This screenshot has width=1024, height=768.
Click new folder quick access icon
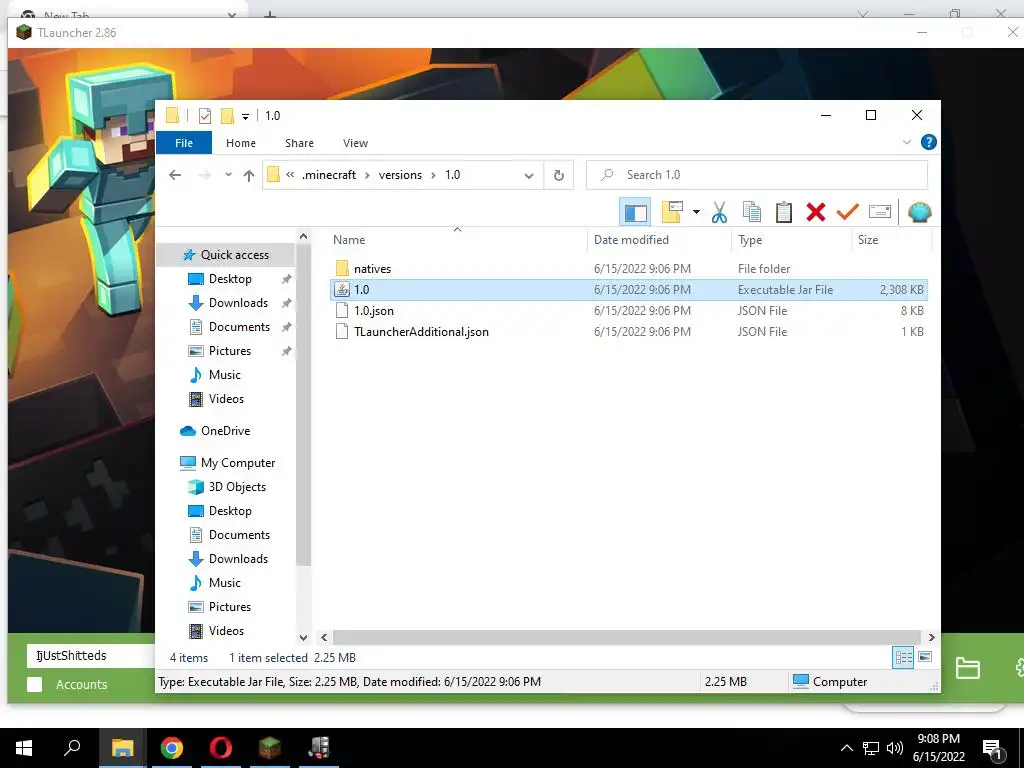pyautogui.click(x=227, y=116)
